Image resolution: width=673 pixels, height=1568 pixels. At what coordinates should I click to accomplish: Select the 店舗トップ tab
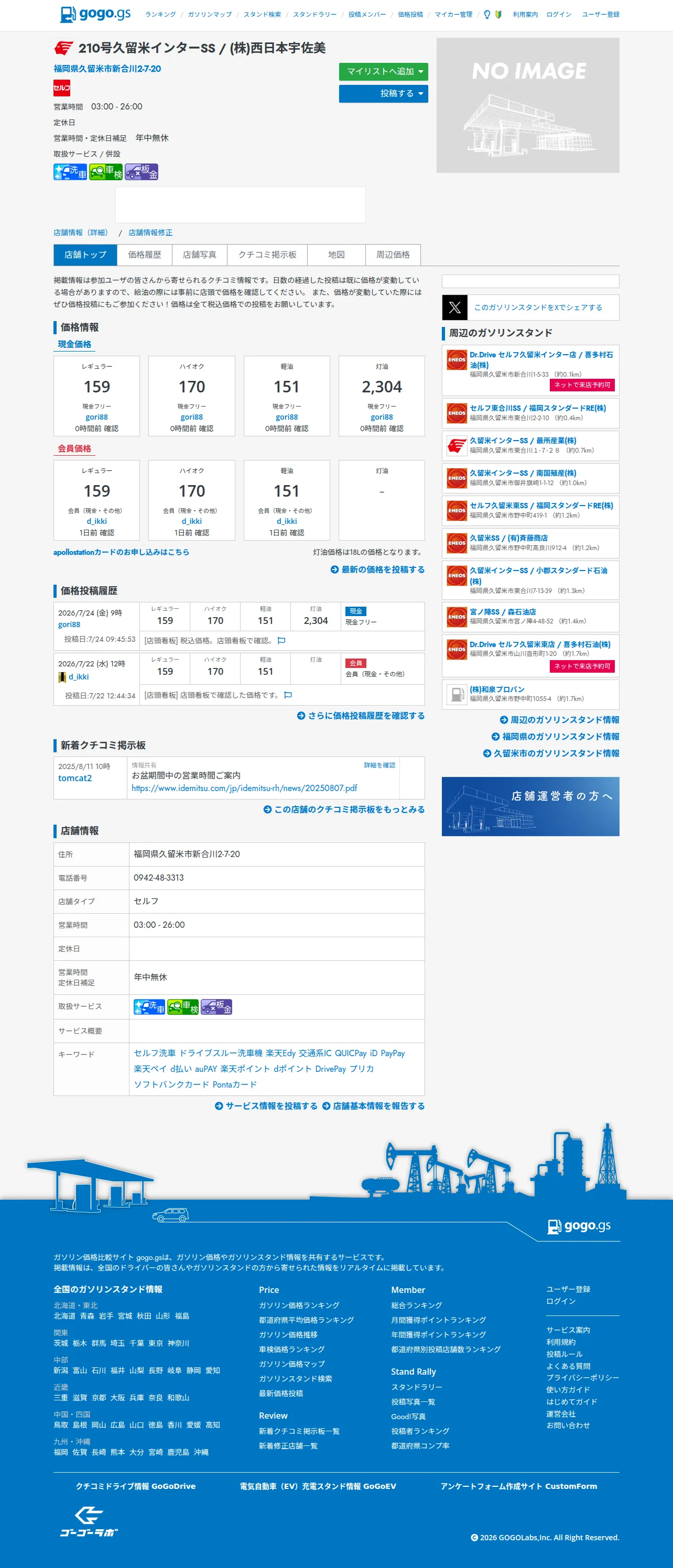85,255
